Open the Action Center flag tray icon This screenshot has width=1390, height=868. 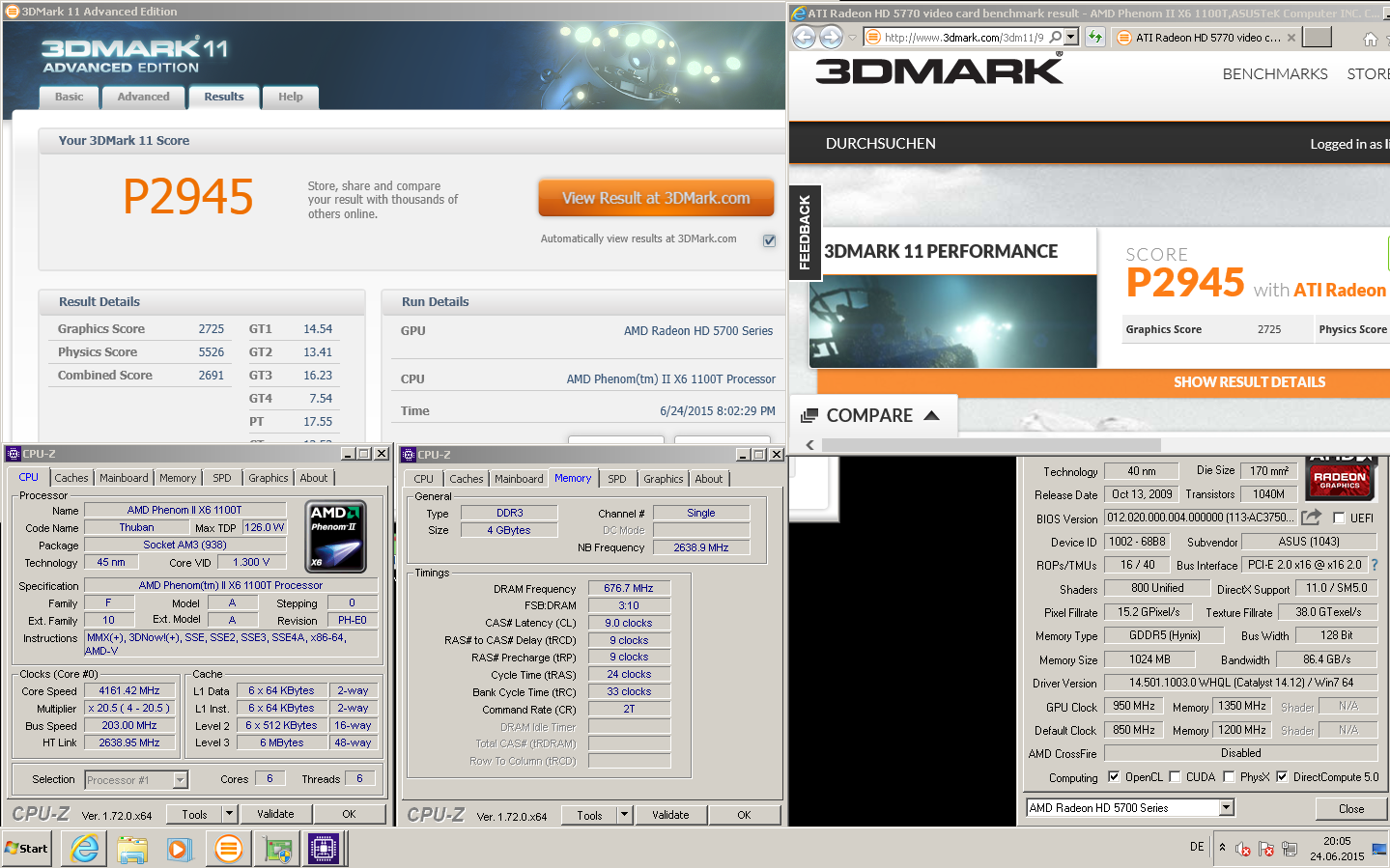[1265, 849]
